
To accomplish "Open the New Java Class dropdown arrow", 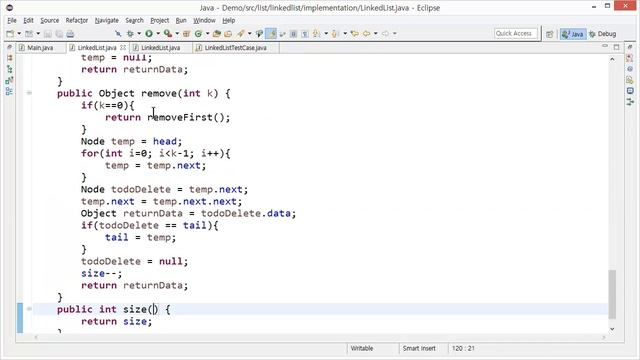I will (207, 33).
